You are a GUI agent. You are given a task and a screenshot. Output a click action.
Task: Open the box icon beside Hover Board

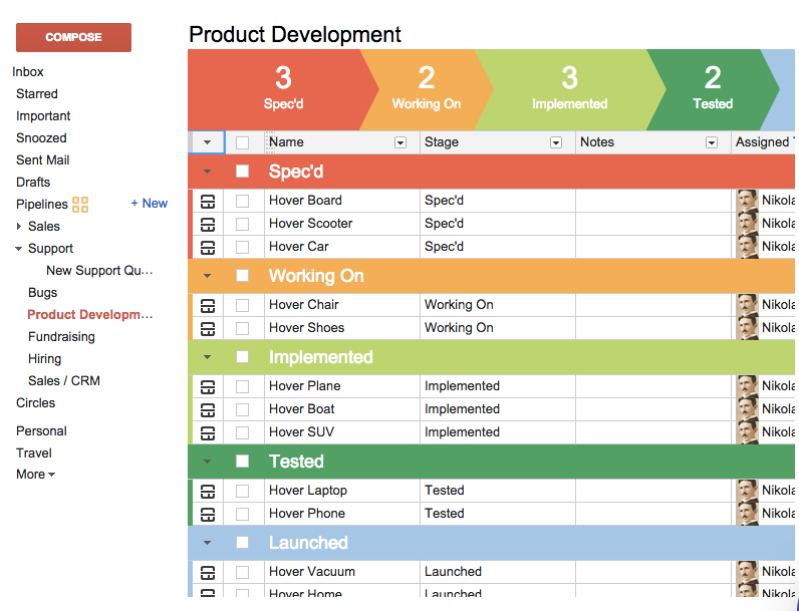(x=208, y=201)
